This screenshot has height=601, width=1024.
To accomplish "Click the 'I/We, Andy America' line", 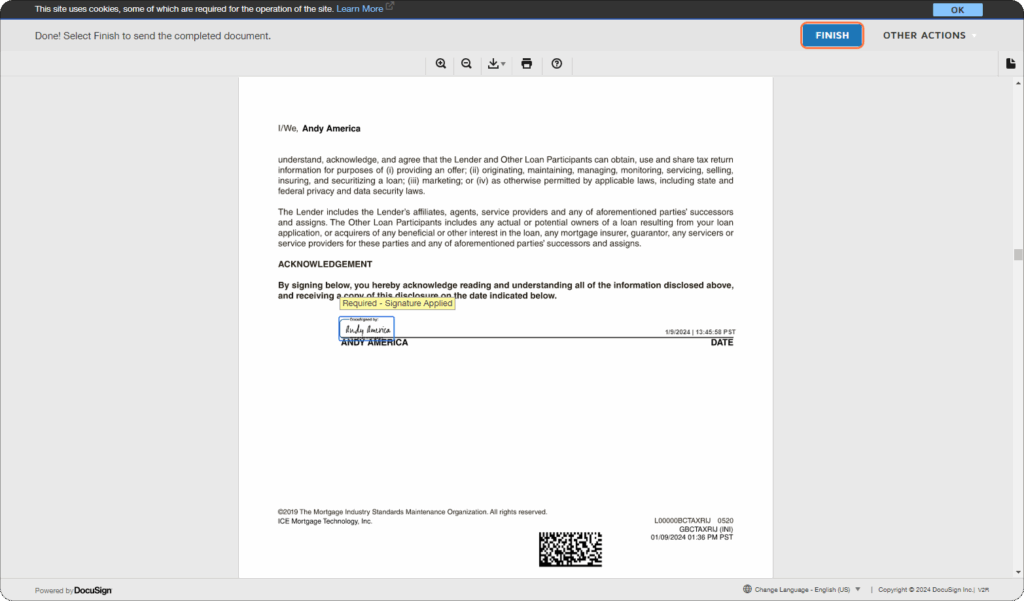I will pyautogui.click(x=319, y=129).
